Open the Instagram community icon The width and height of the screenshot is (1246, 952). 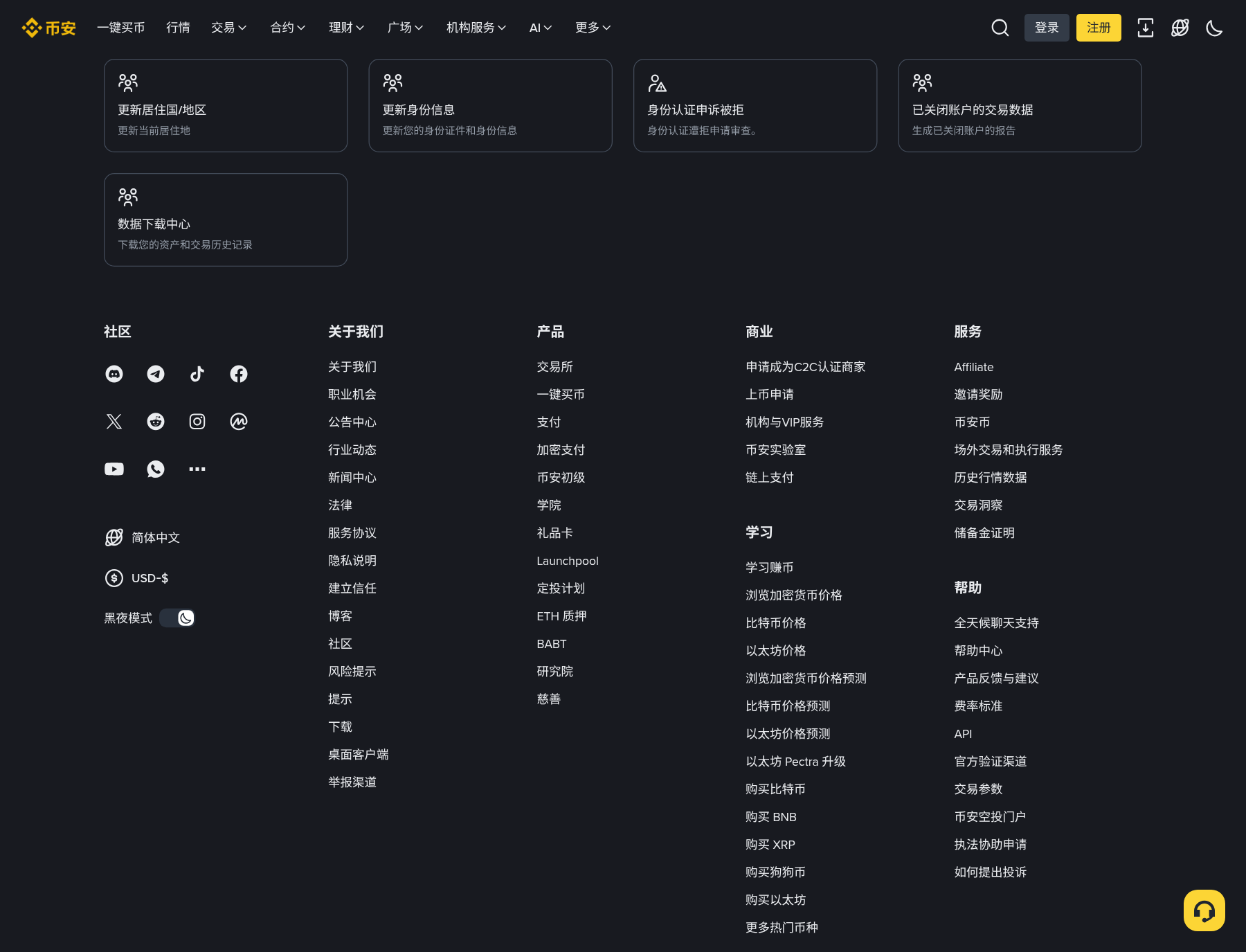coord(197,422)
